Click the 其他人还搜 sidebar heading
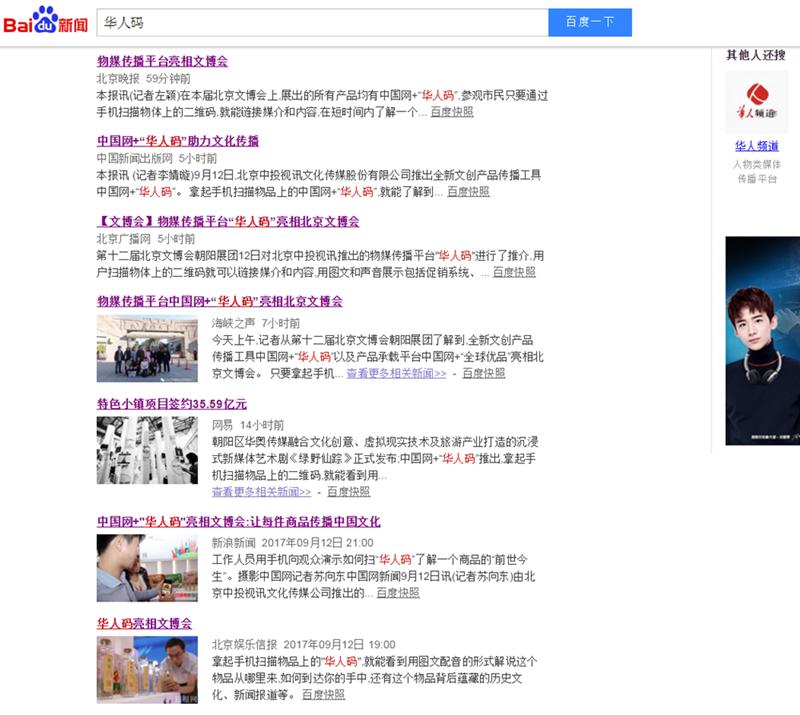This screenshot has height=715, width=800. point(756,55)
